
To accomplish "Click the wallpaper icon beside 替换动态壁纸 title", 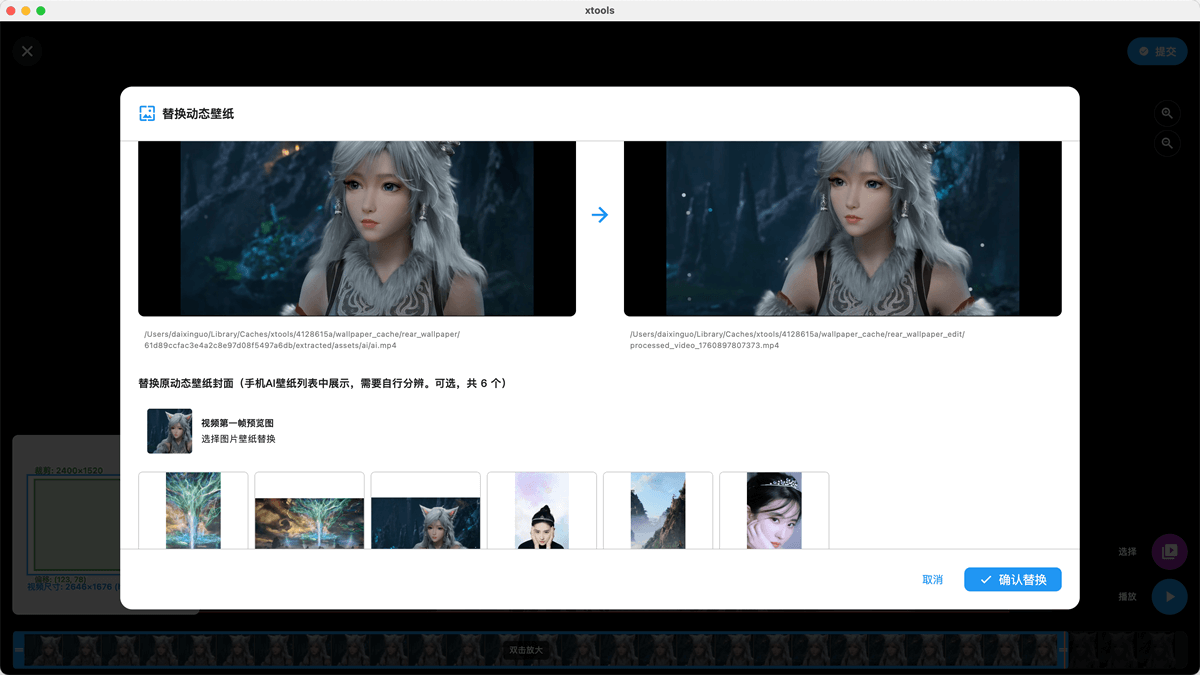I will click(x=147, y=114).
